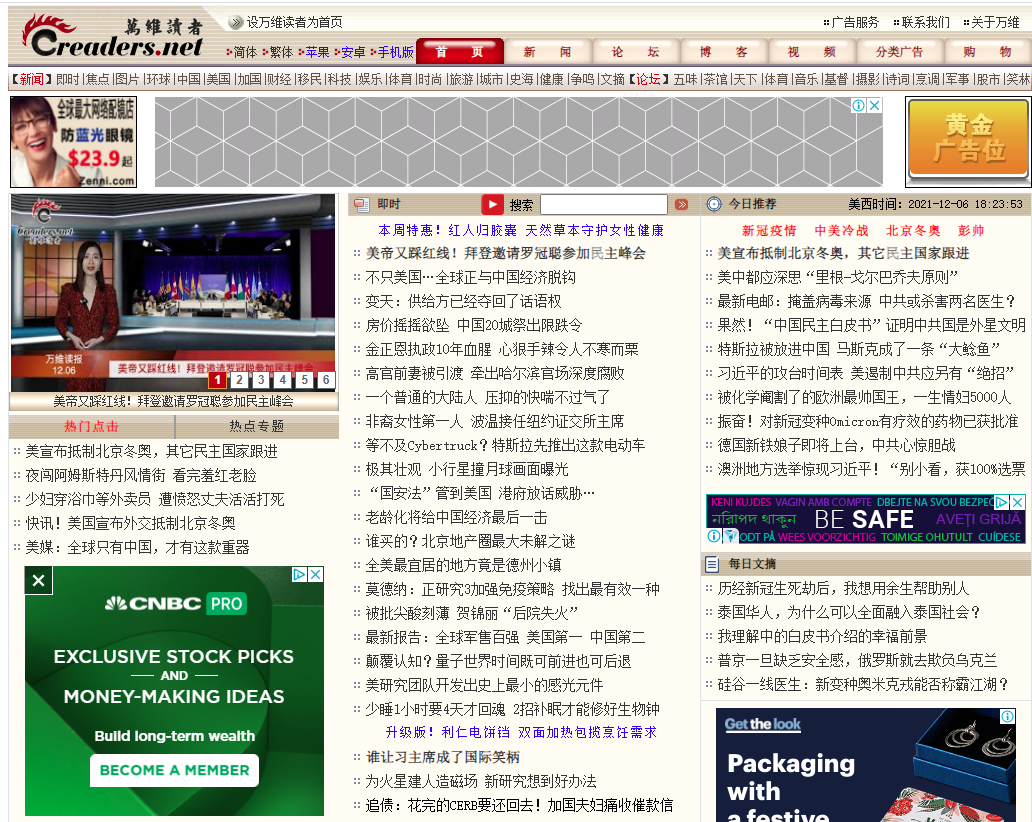Screen dimensions: 1032x822
Task: Open headline 不只美国…全球正与中国经济脱钩
Action: click(471, 277)
